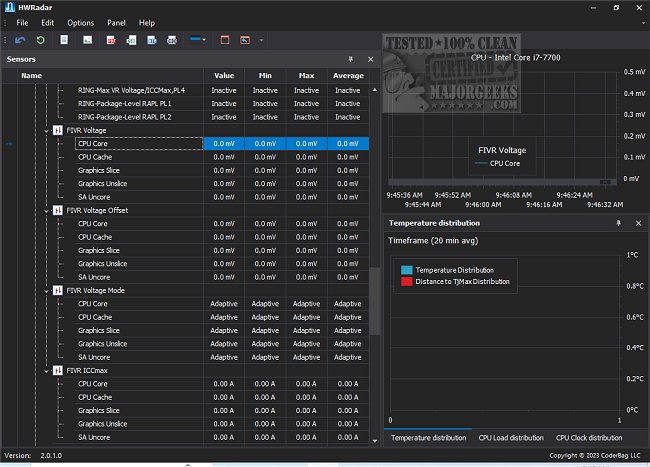Click the Average column header

pyautogui.click(x=347, y=75)
